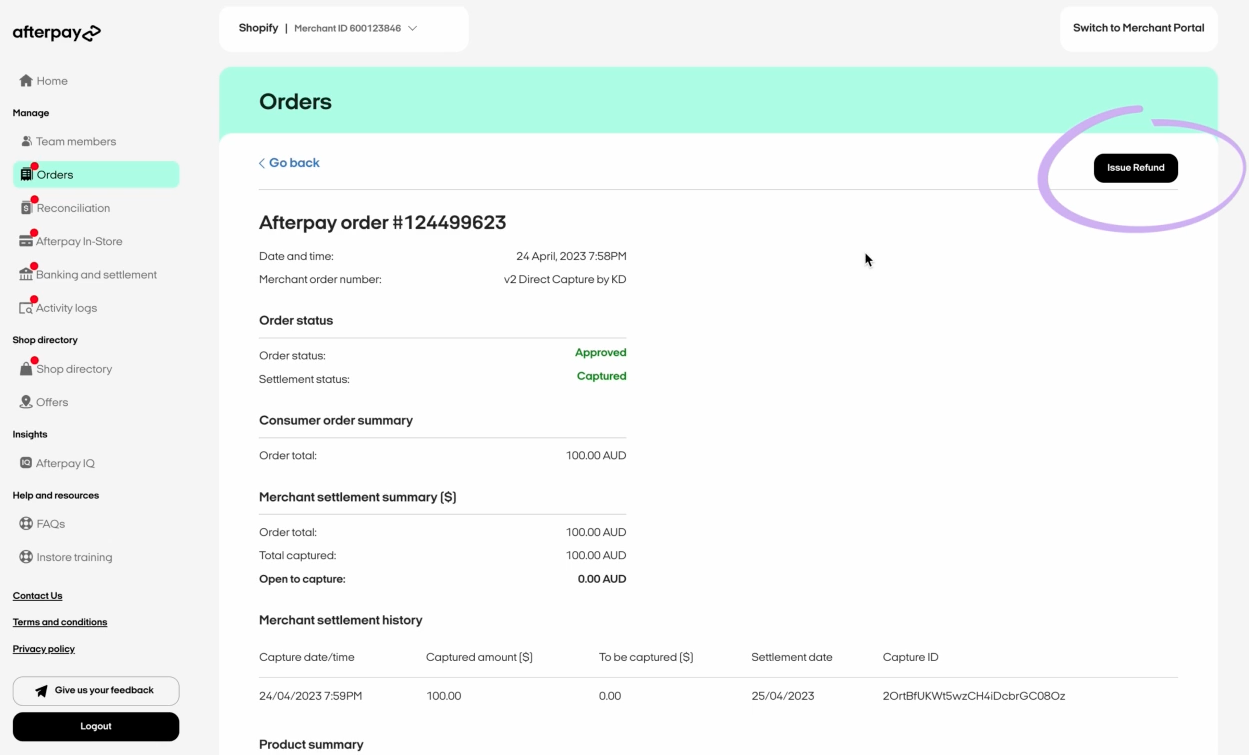Click the Activity logs icon

pos(26,308)
